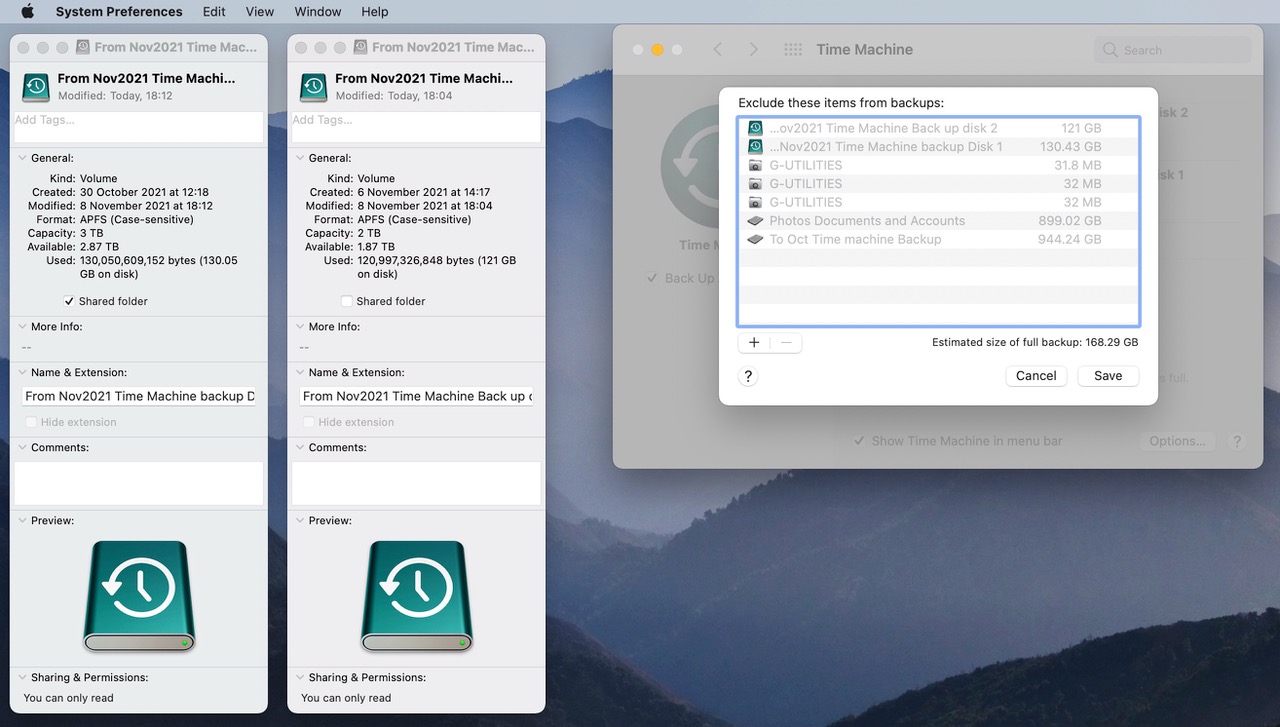Image resolution: width=1280 pixels, height=727 pixels.
Task: Toggle Hide extension in the 18:12 Info window
Action: [x=31, y=422]
